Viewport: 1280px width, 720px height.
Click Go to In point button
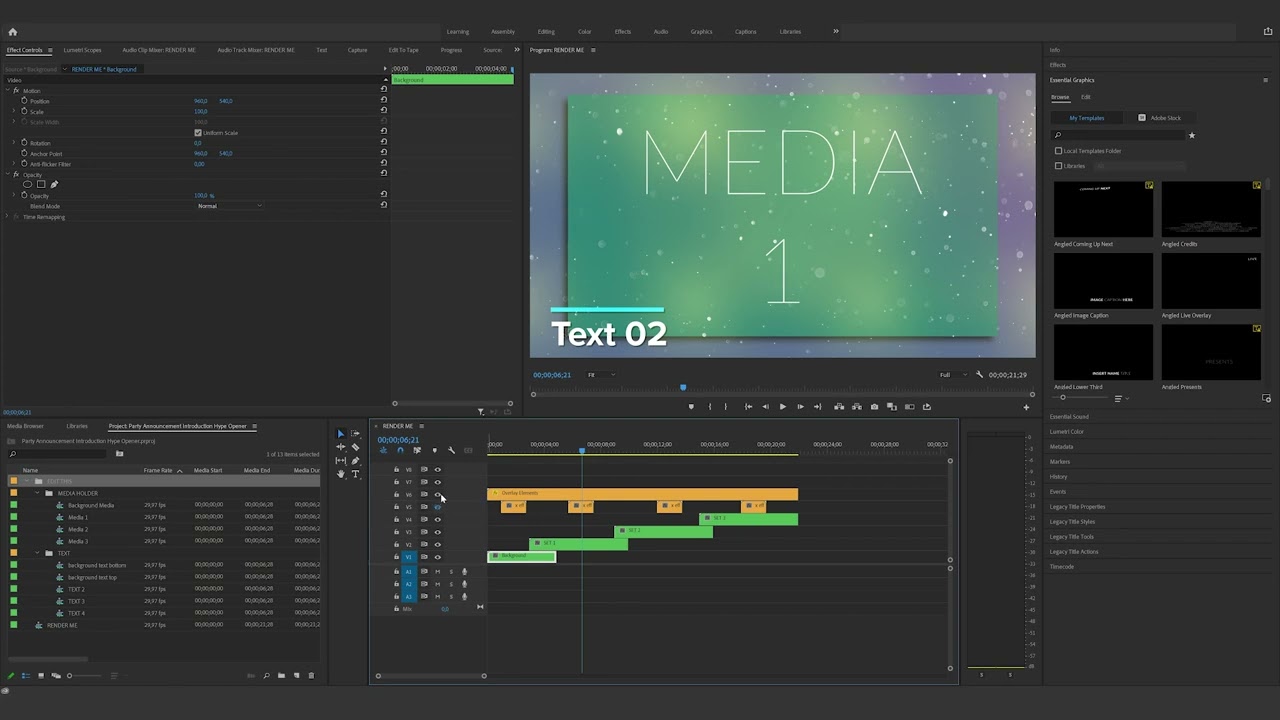tap(748, 407)
